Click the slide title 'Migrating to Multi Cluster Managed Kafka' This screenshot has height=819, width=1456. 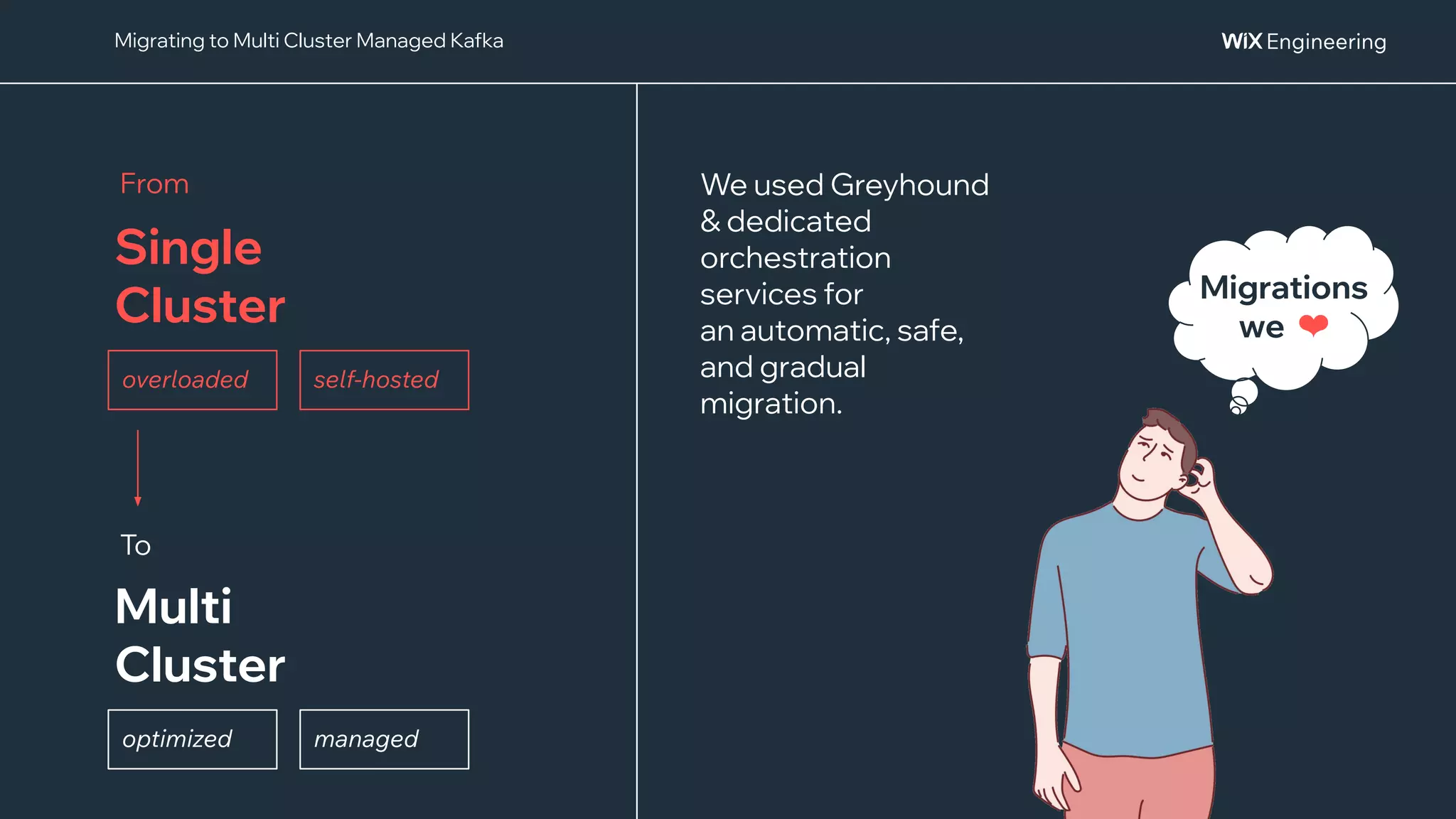[x=309, y=41]
